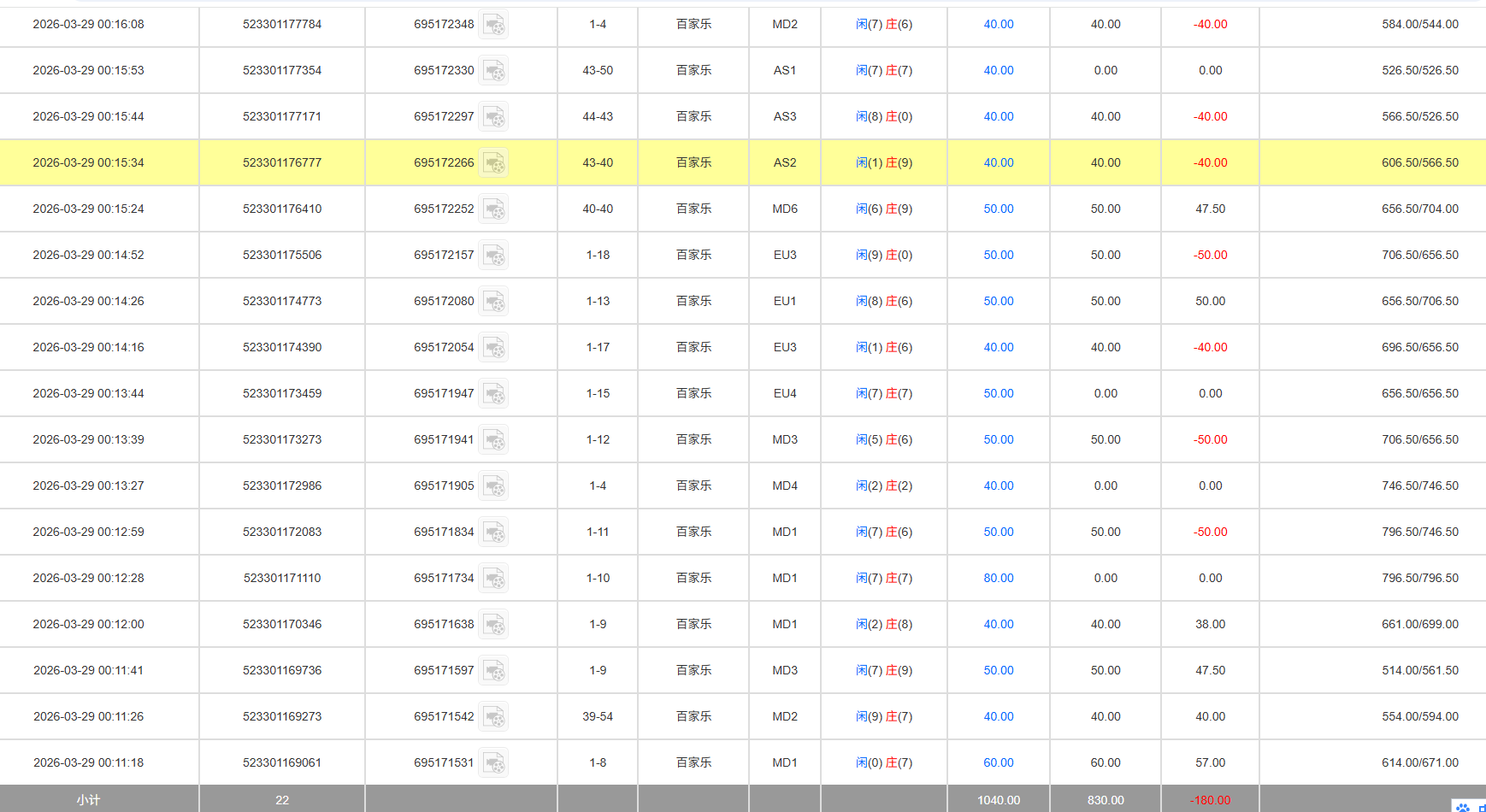Image resolution: width=1486 pixels, height=812 pixels.
Task: Click the blue paw icon at bottom right
Action: 1463,806
